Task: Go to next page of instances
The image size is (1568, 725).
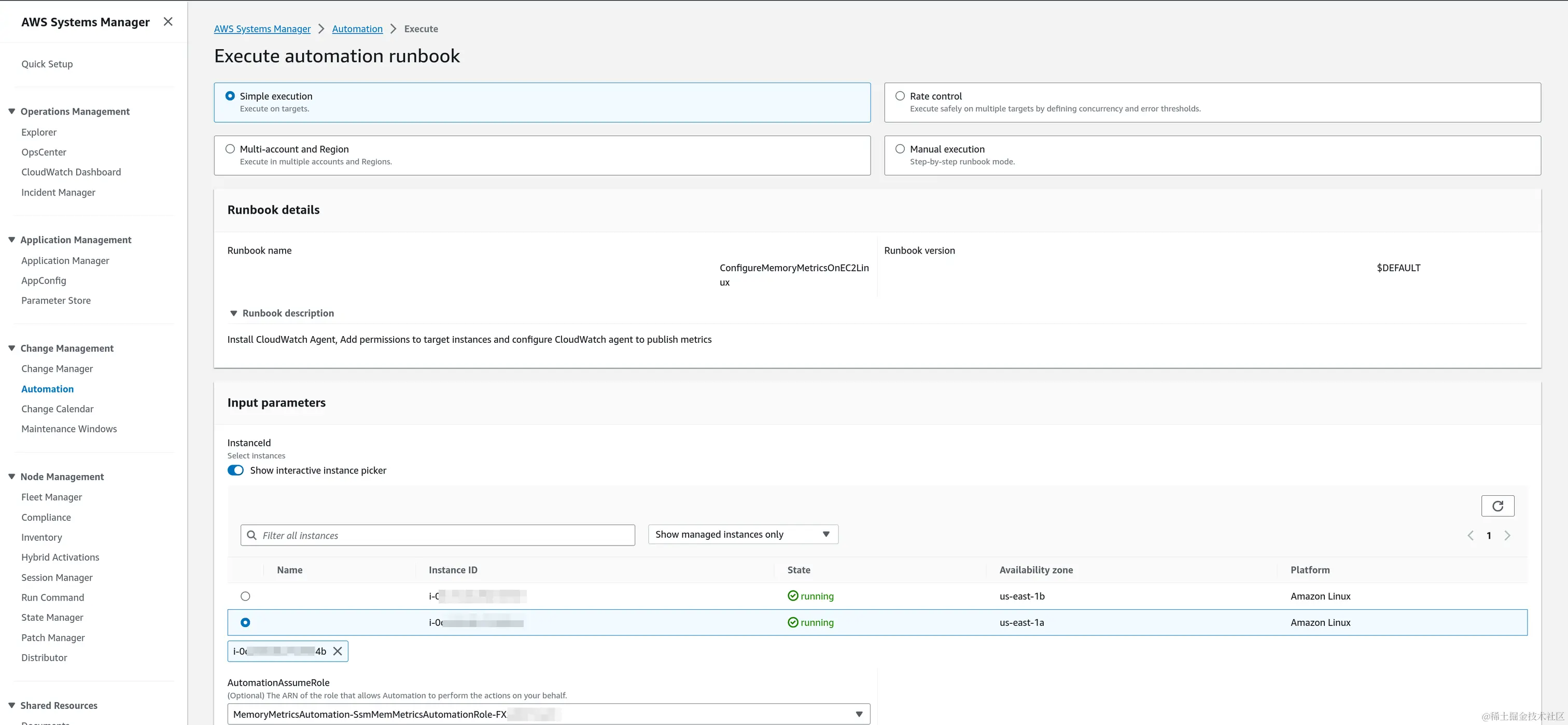Action: pos(1507,536)
